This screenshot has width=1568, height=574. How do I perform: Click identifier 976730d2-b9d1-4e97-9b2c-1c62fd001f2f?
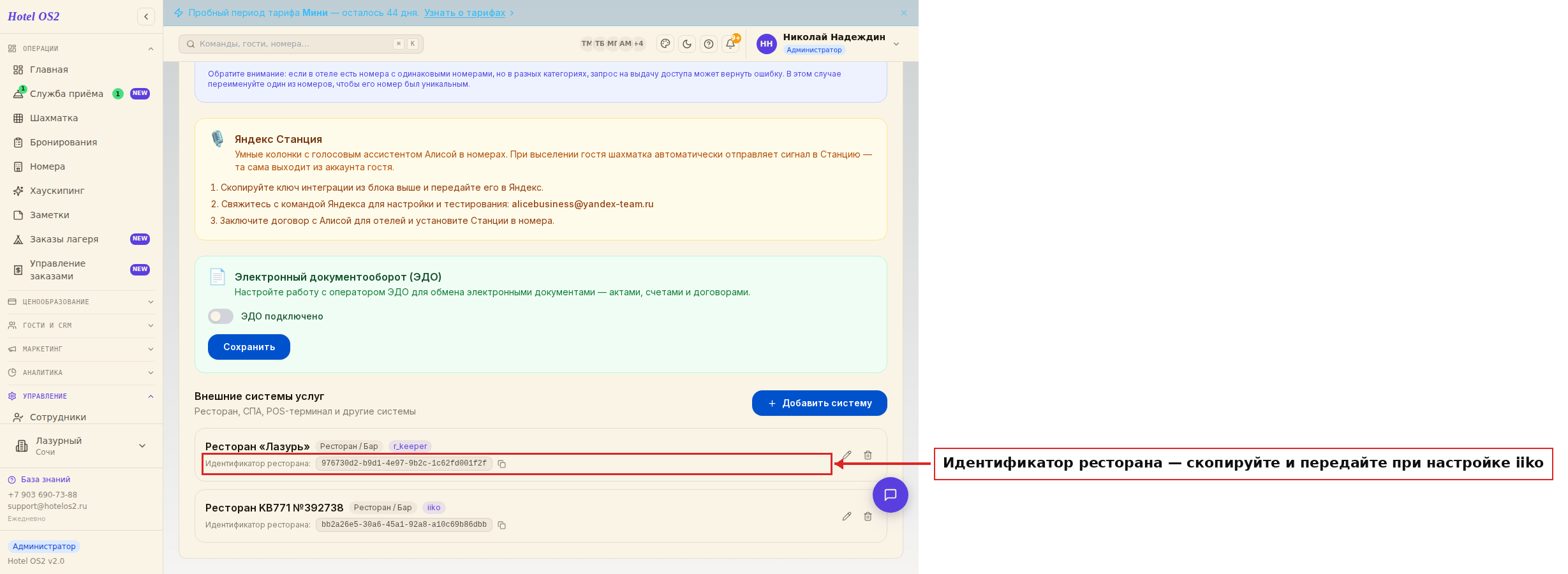pyautogui.click(x=404, y=464)
